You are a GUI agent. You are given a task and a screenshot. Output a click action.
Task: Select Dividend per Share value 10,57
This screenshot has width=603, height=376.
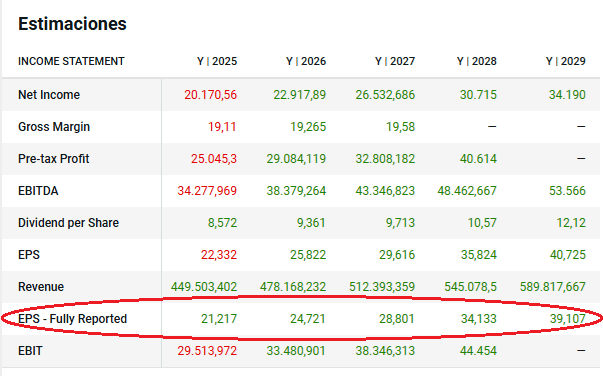pos(482,223)
